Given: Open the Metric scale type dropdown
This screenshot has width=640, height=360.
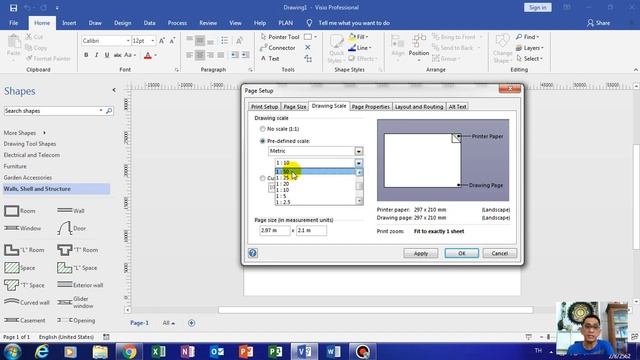Looking at the screenshot, I should click(x=359, y=151).
